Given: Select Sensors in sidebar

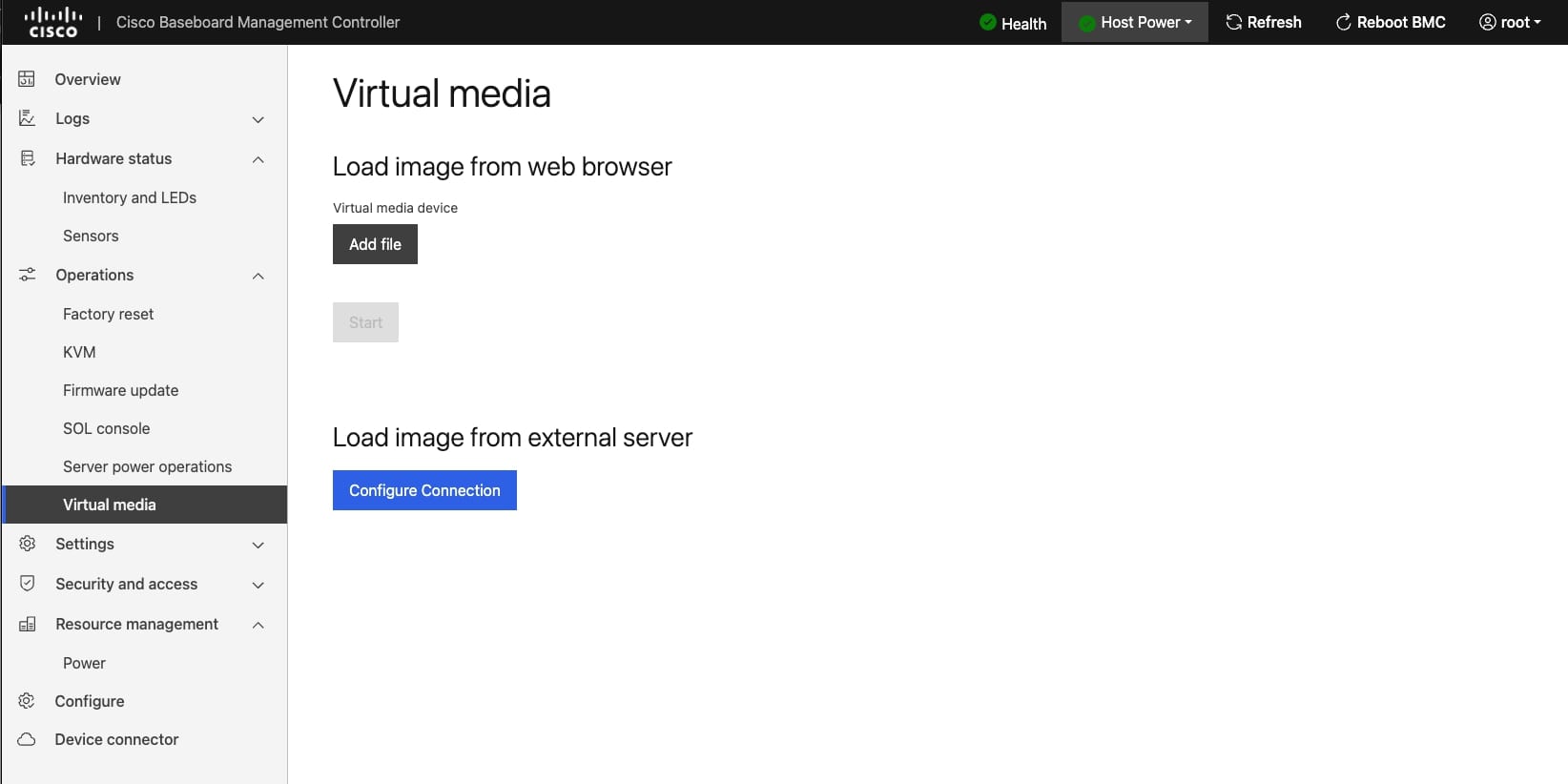Looking at the screenshot, I should pos(91,236).
